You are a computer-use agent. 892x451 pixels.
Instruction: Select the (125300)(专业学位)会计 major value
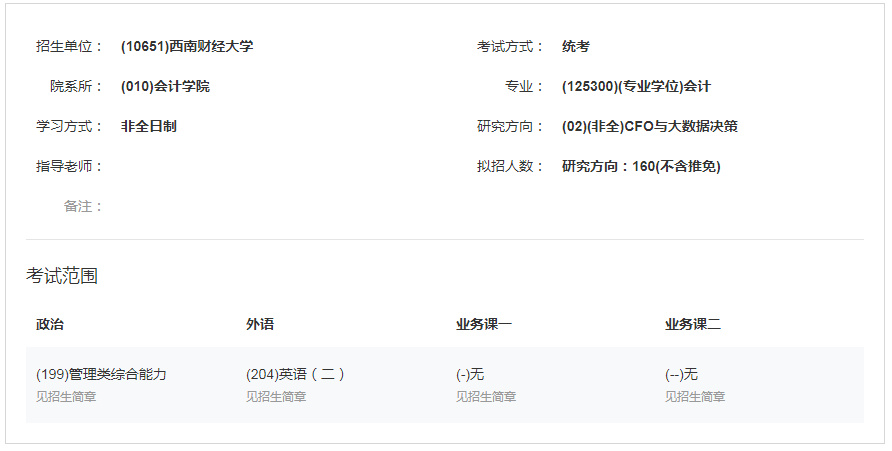[x=637, y=86]
